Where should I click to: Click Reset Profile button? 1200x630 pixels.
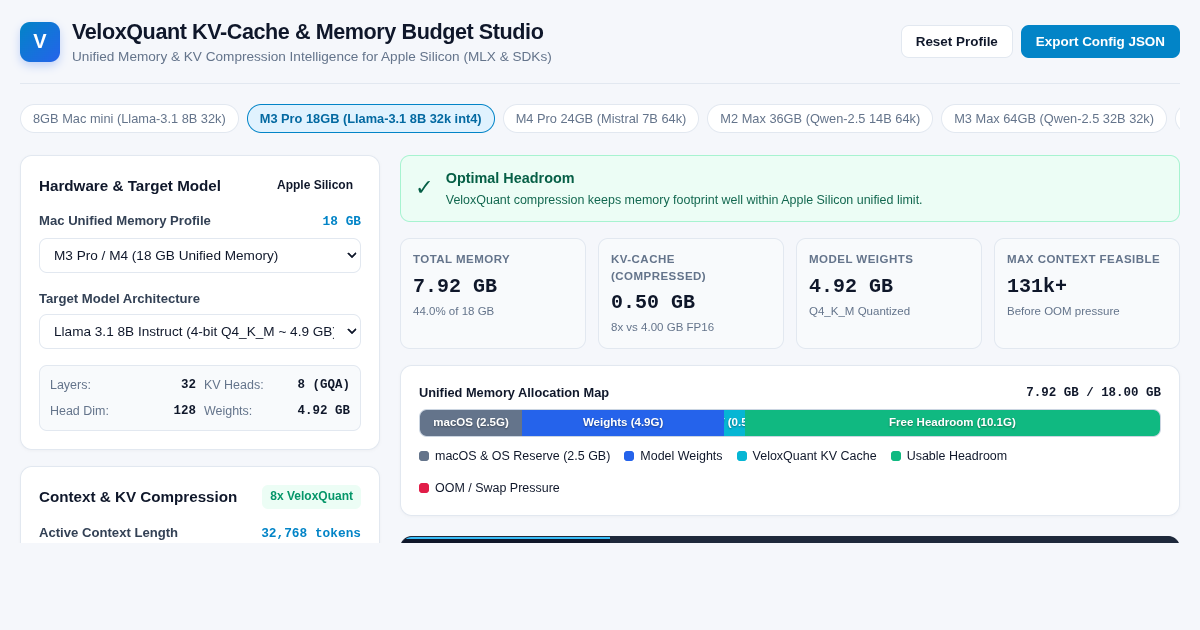[x=957, y=41]
